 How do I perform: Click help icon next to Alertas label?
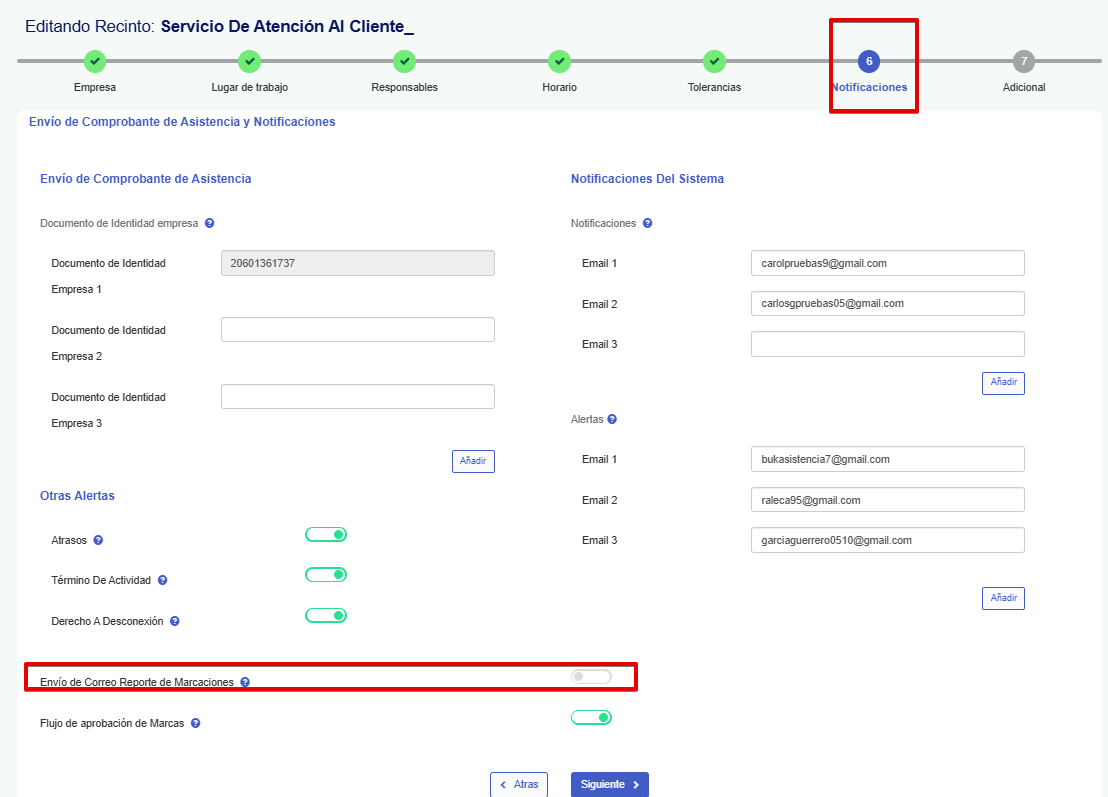tap(612, 420)
